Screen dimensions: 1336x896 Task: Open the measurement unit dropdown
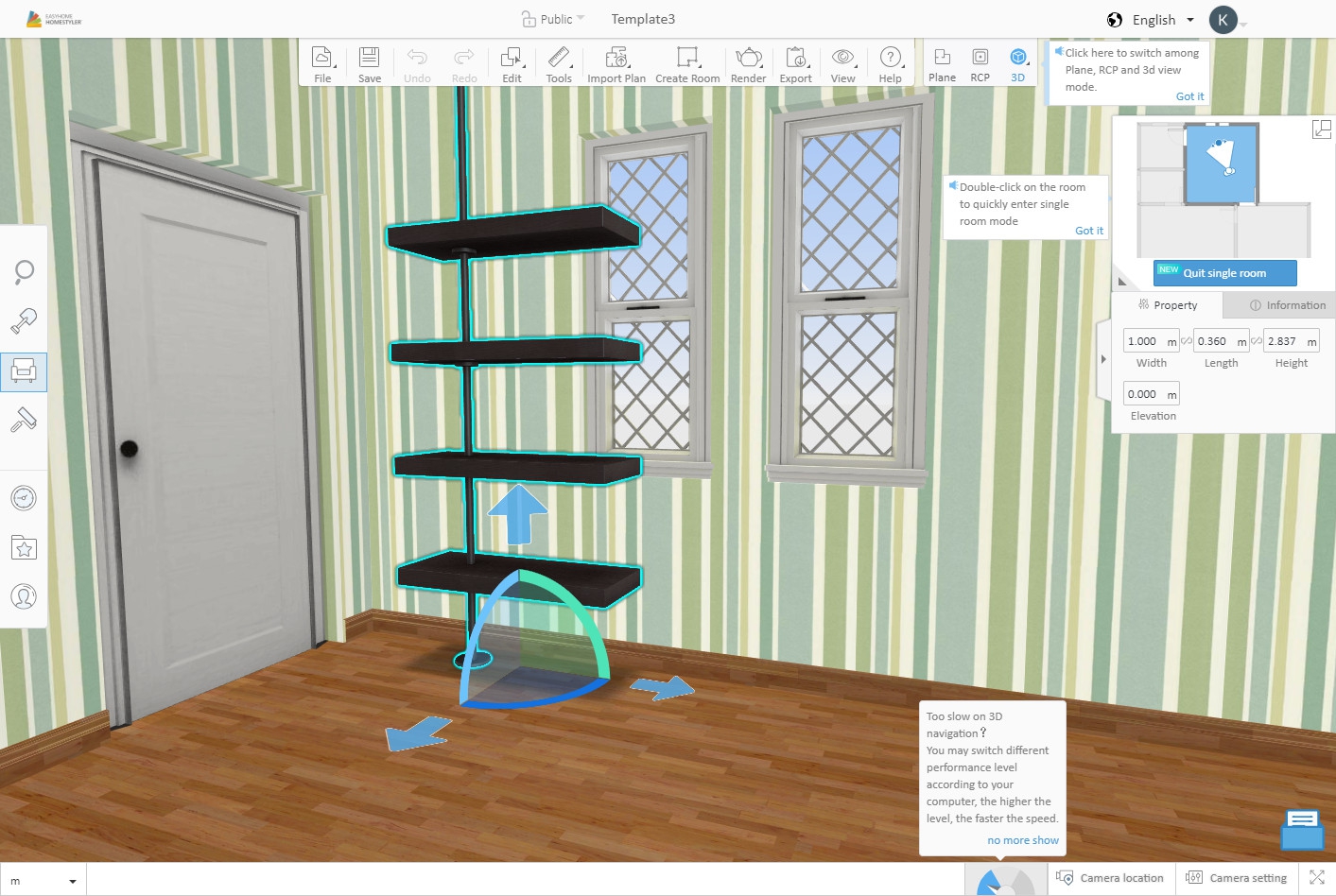[43, 881]
